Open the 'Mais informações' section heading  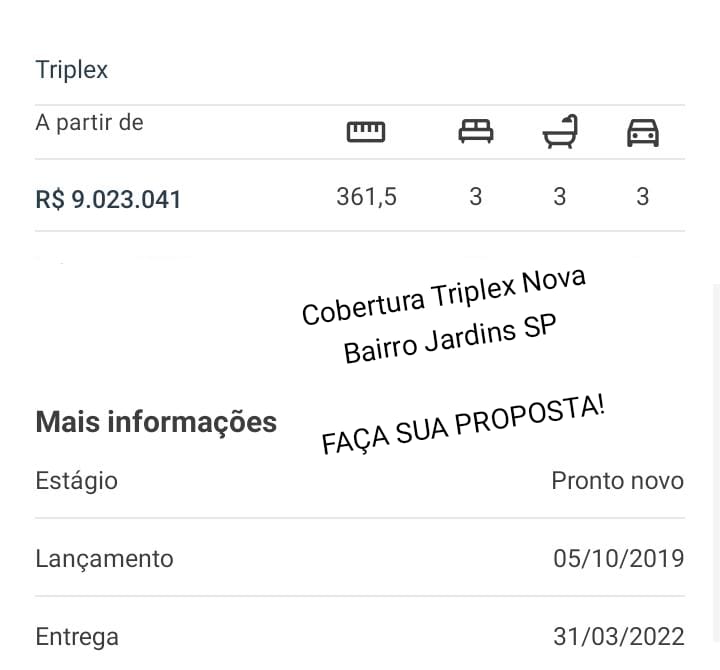coord(156,422)
